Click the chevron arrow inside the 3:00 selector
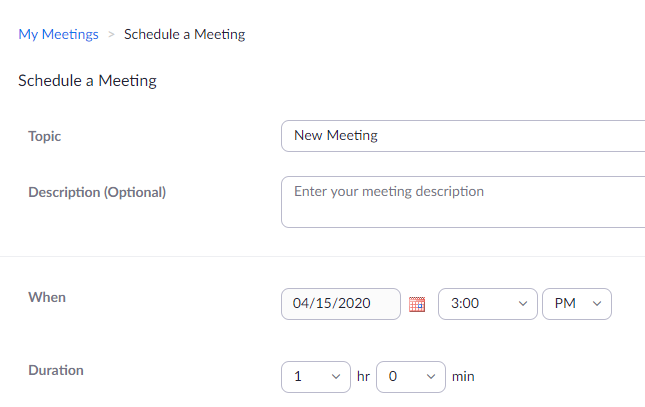The image size is (645, 407). (x=523, y=304)
